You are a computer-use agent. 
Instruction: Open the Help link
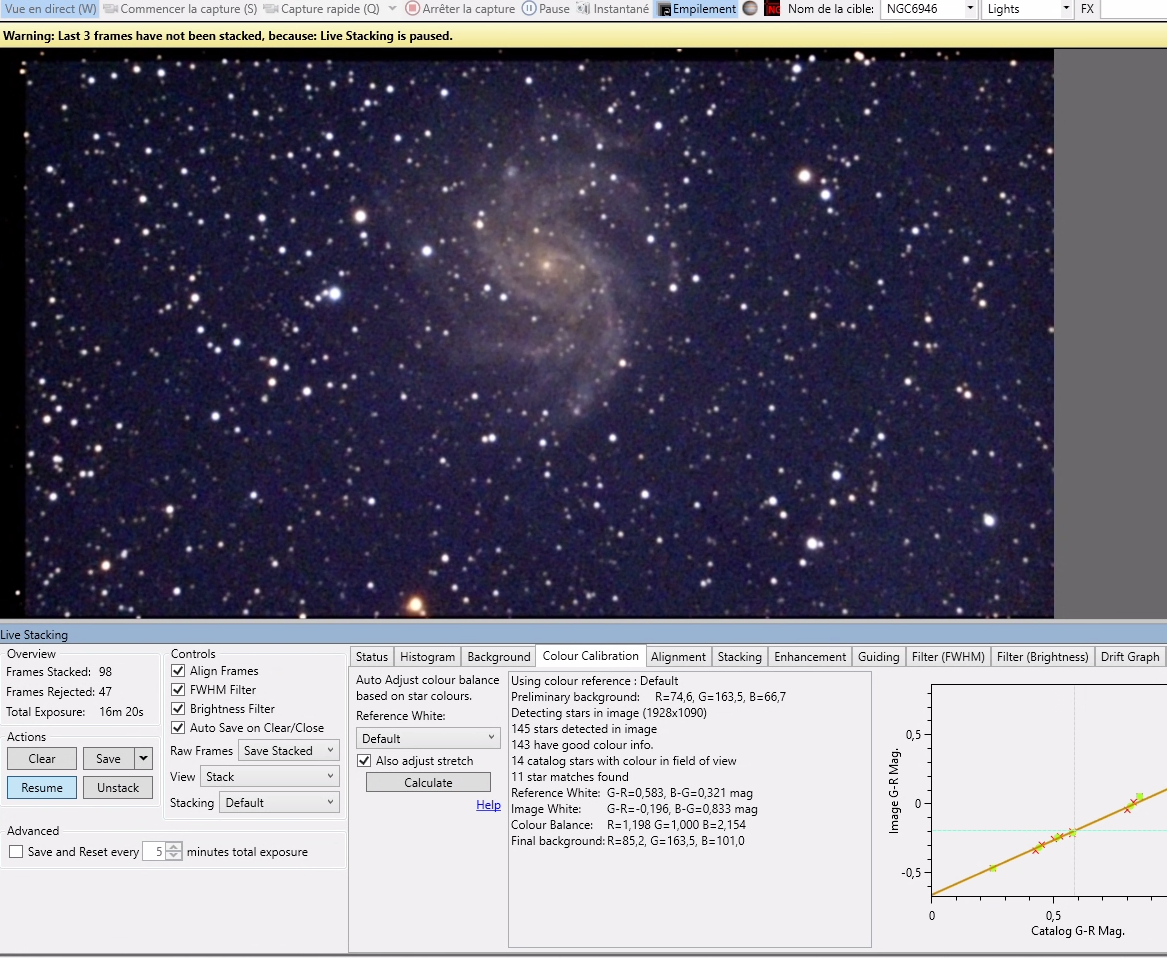488,805
